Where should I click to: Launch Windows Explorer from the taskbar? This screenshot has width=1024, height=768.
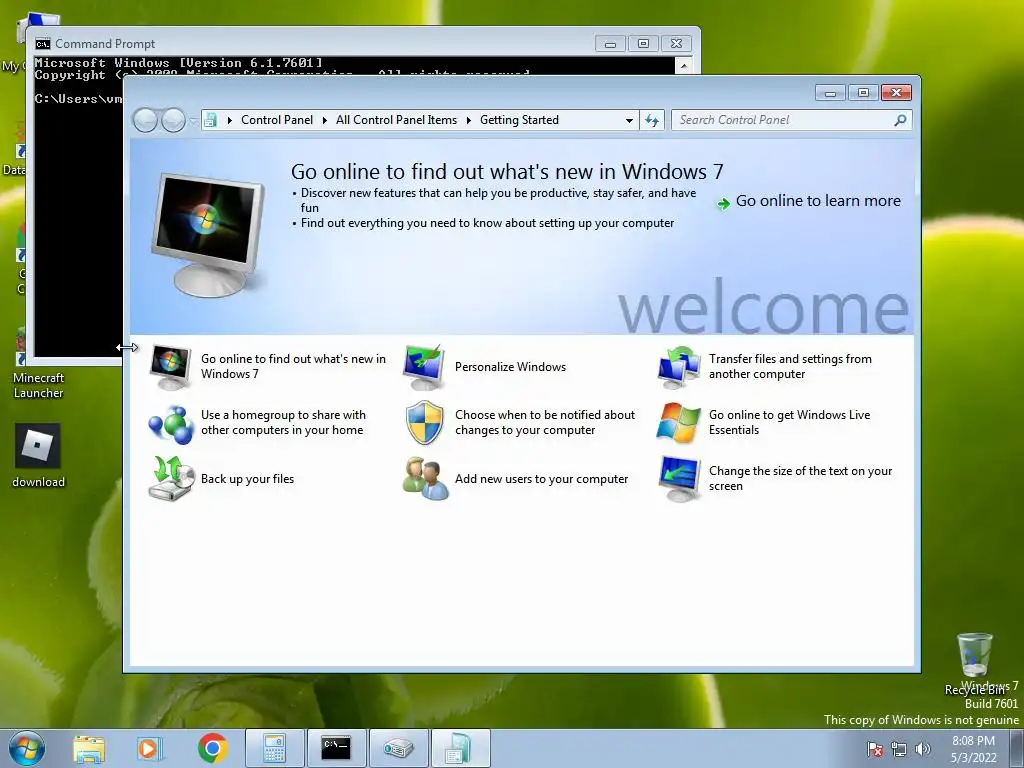[89, 748]
